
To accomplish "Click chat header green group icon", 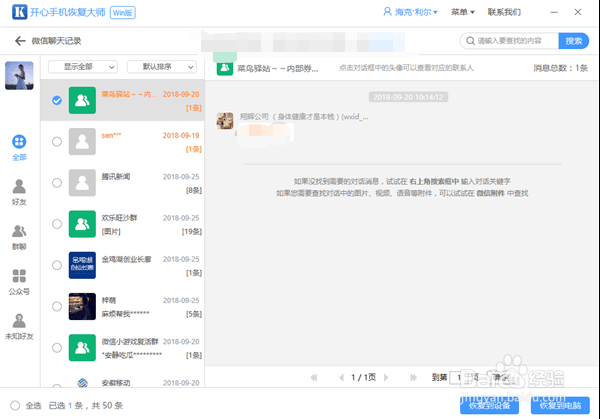I will (225, 68).
